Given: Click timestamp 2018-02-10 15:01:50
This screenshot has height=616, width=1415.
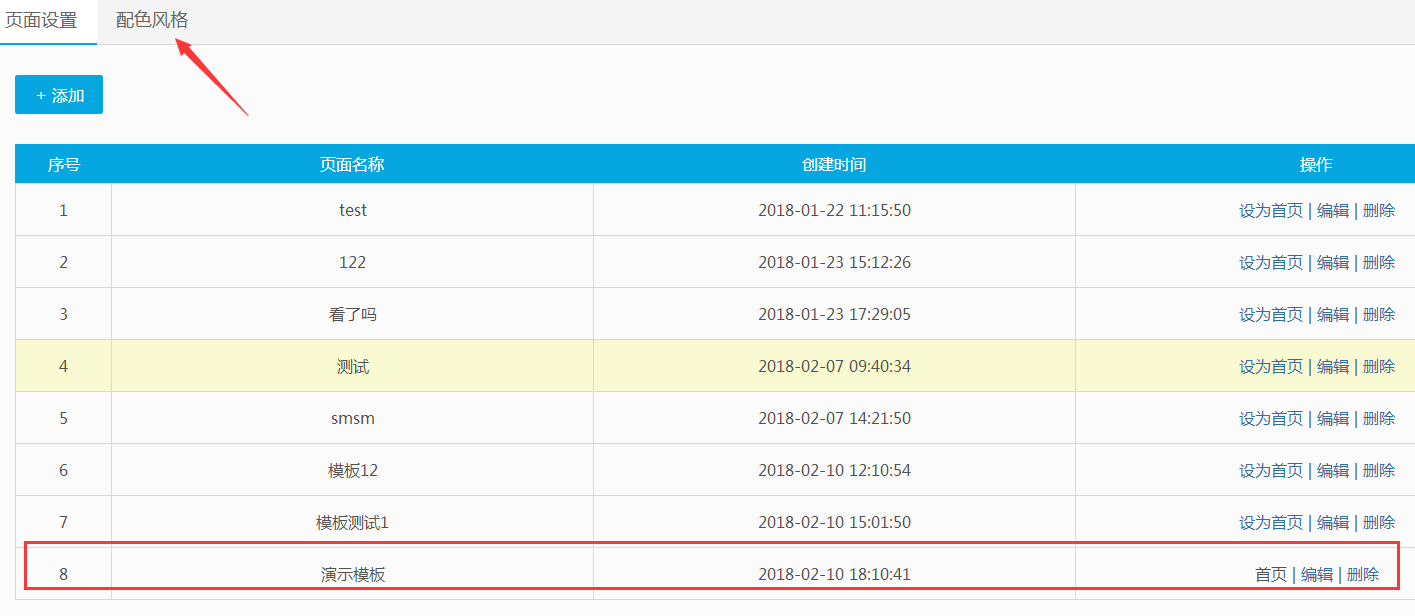Looking at the screenshot, I should [x=834, y=522].
